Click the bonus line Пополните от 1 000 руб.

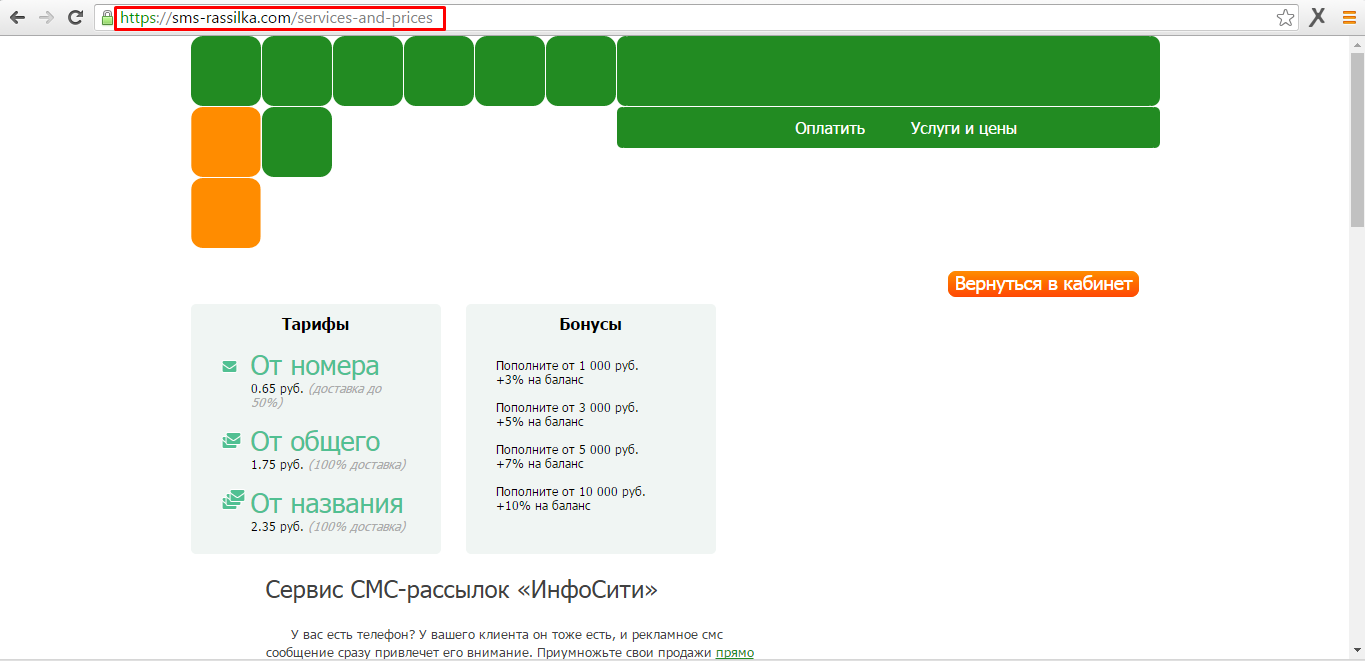[x=567, y=366]
